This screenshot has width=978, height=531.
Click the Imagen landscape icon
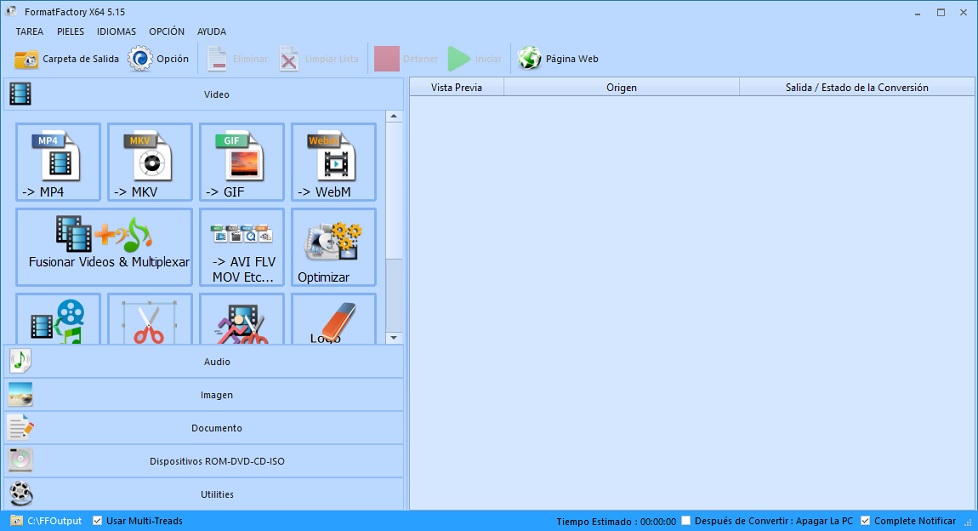(x=20, y=394)
